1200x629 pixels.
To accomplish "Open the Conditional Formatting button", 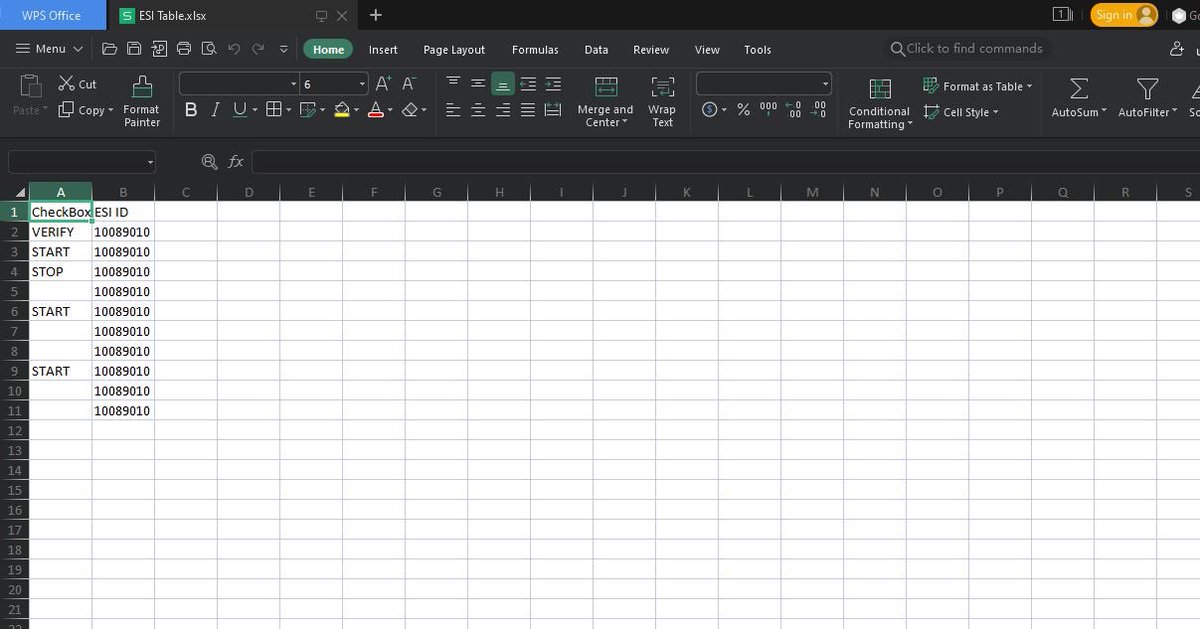I will click(879, 103).
